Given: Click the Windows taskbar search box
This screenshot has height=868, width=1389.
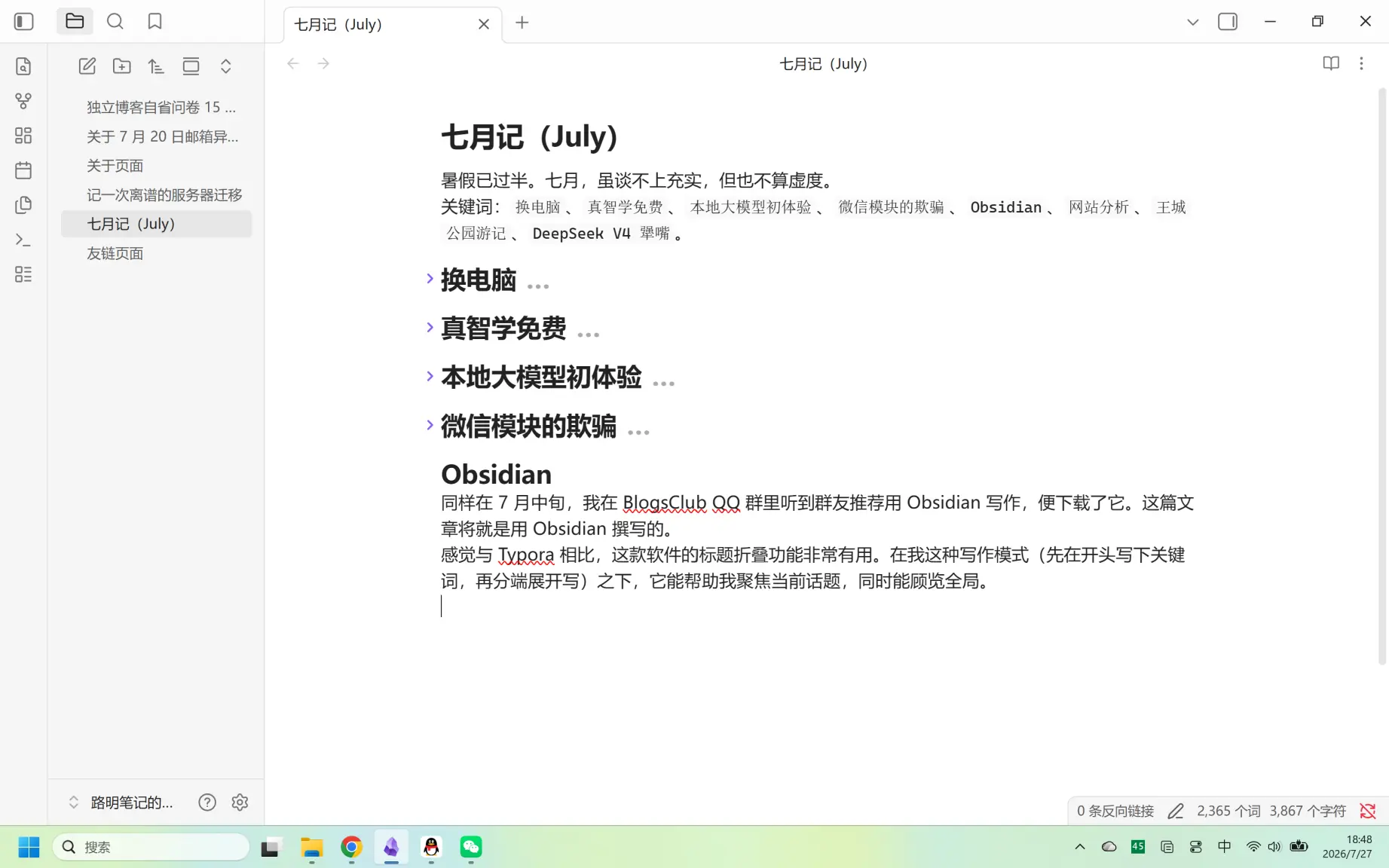Looking at the screenshot, I should (x=151, y=847).
